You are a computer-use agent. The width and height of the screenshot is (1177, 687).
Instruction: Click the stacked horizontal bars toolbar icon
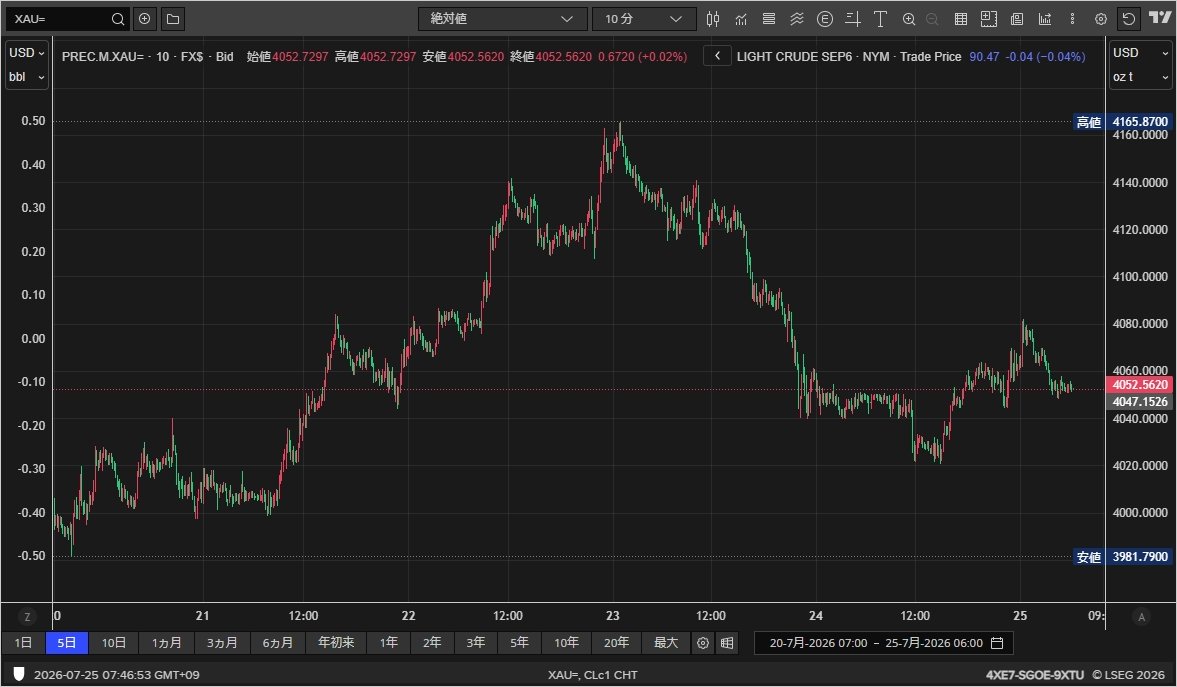pyautogui.click(x=769, y=19)
